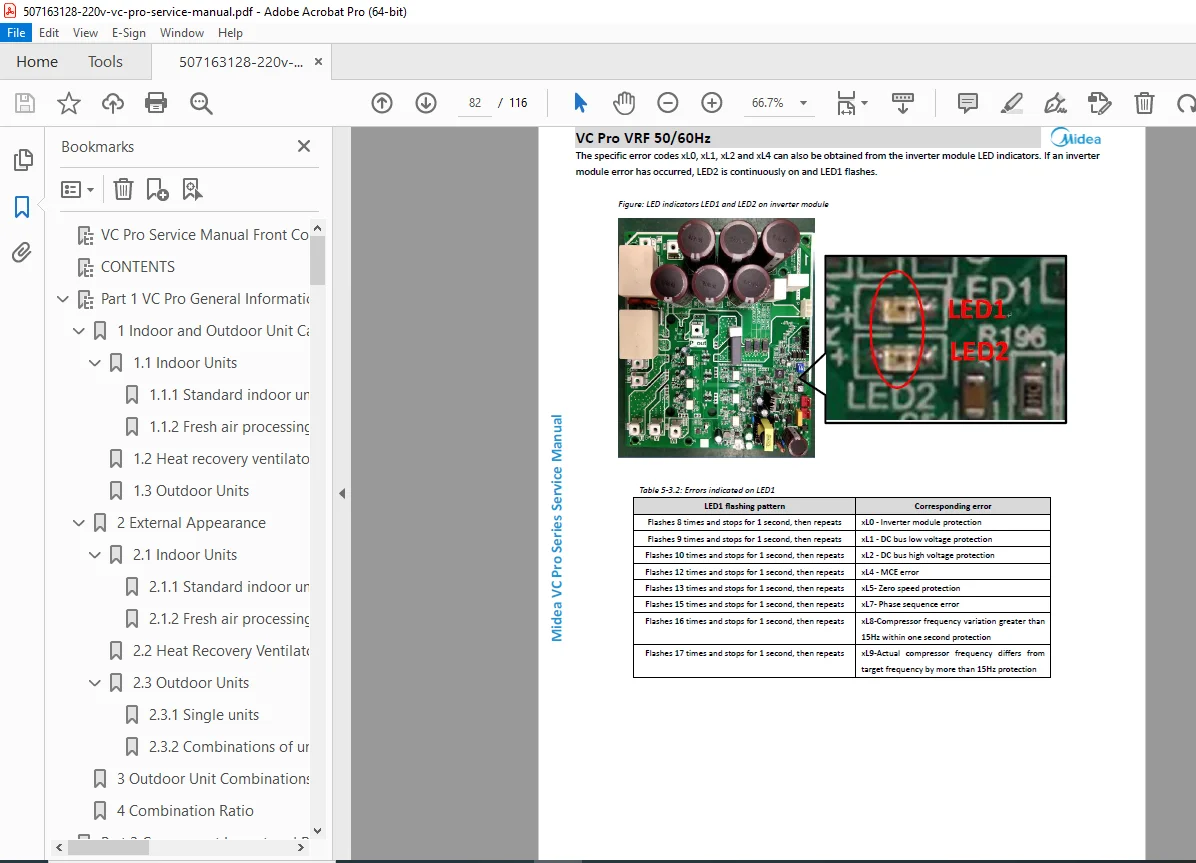Viewport: 1196px width, 863px height.
Task: Open the Find text magnifier
Action: [x=201, y=103]
